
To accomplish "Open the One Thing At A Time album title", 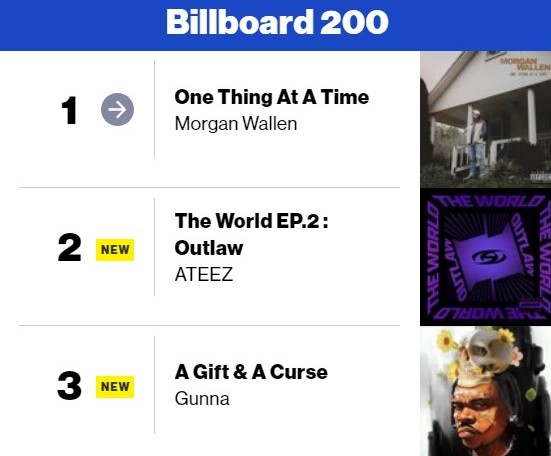I will click(272, 97).
